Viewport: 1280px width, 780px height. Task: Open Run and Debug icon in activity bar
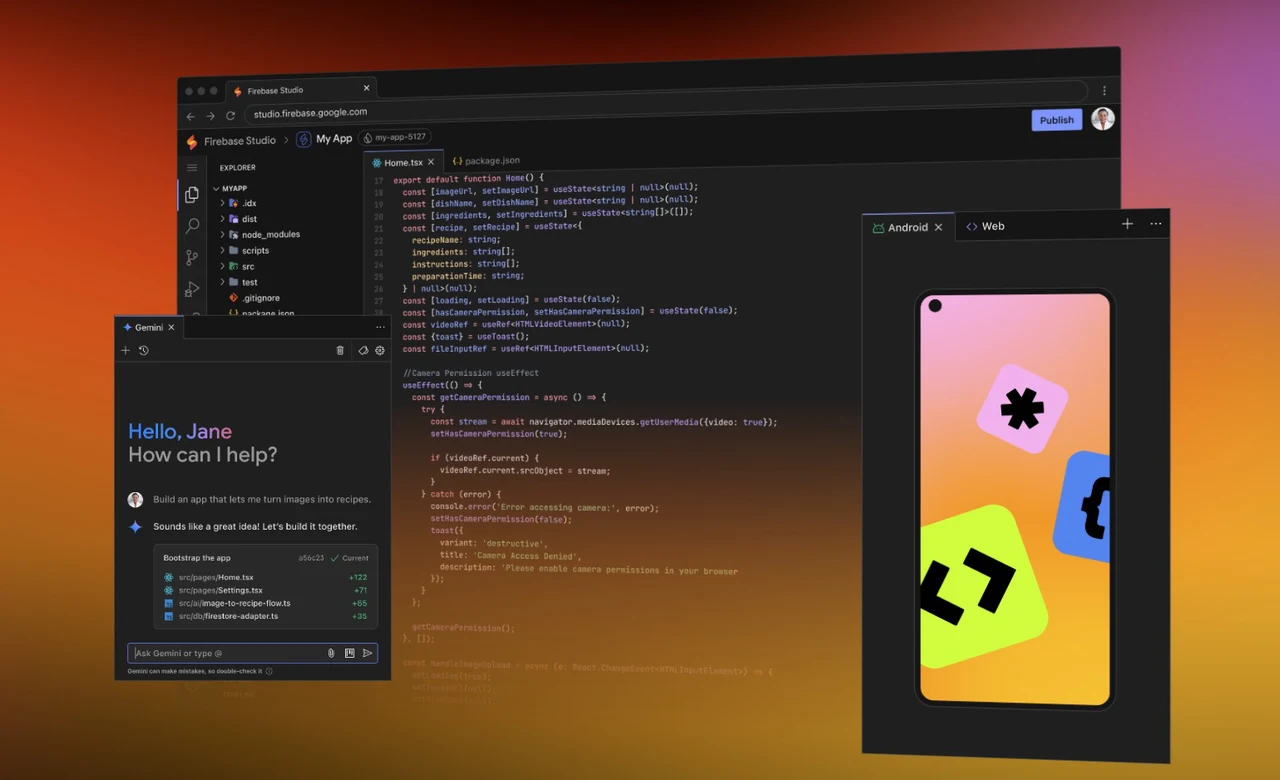click(192, 290)
